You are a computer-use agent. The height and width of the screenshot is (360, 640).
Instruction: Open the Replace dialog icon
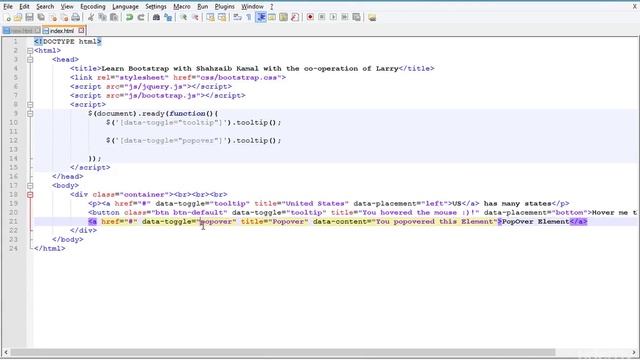168,18
